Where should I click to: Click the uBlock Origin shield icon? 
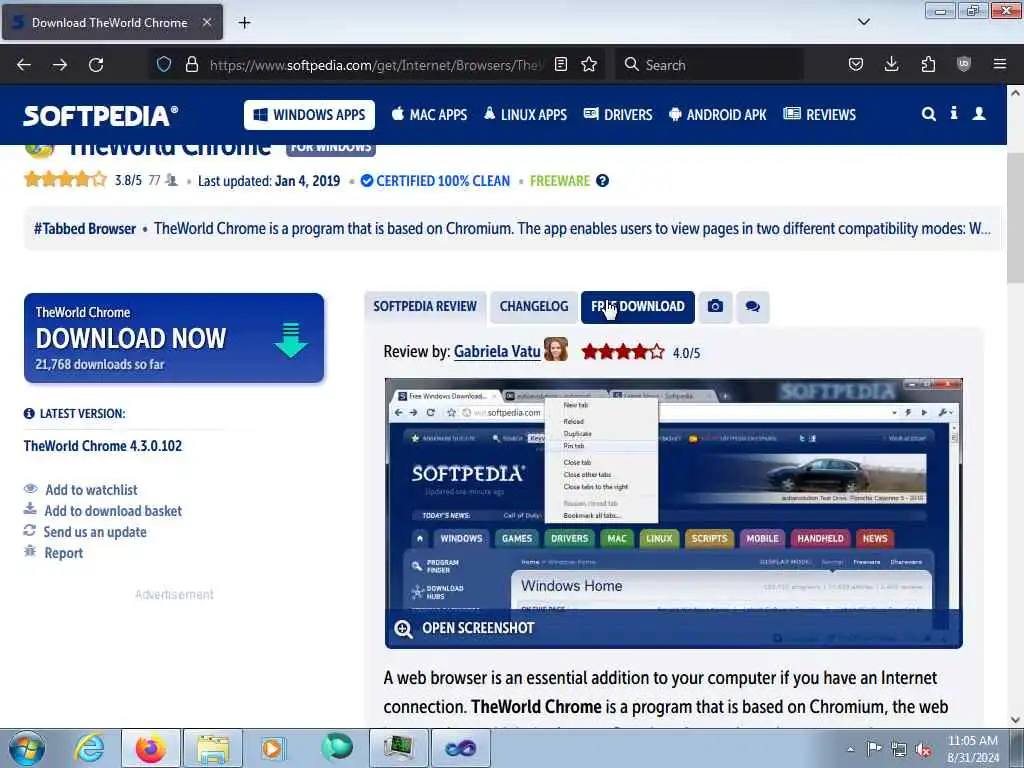point(964,64)
